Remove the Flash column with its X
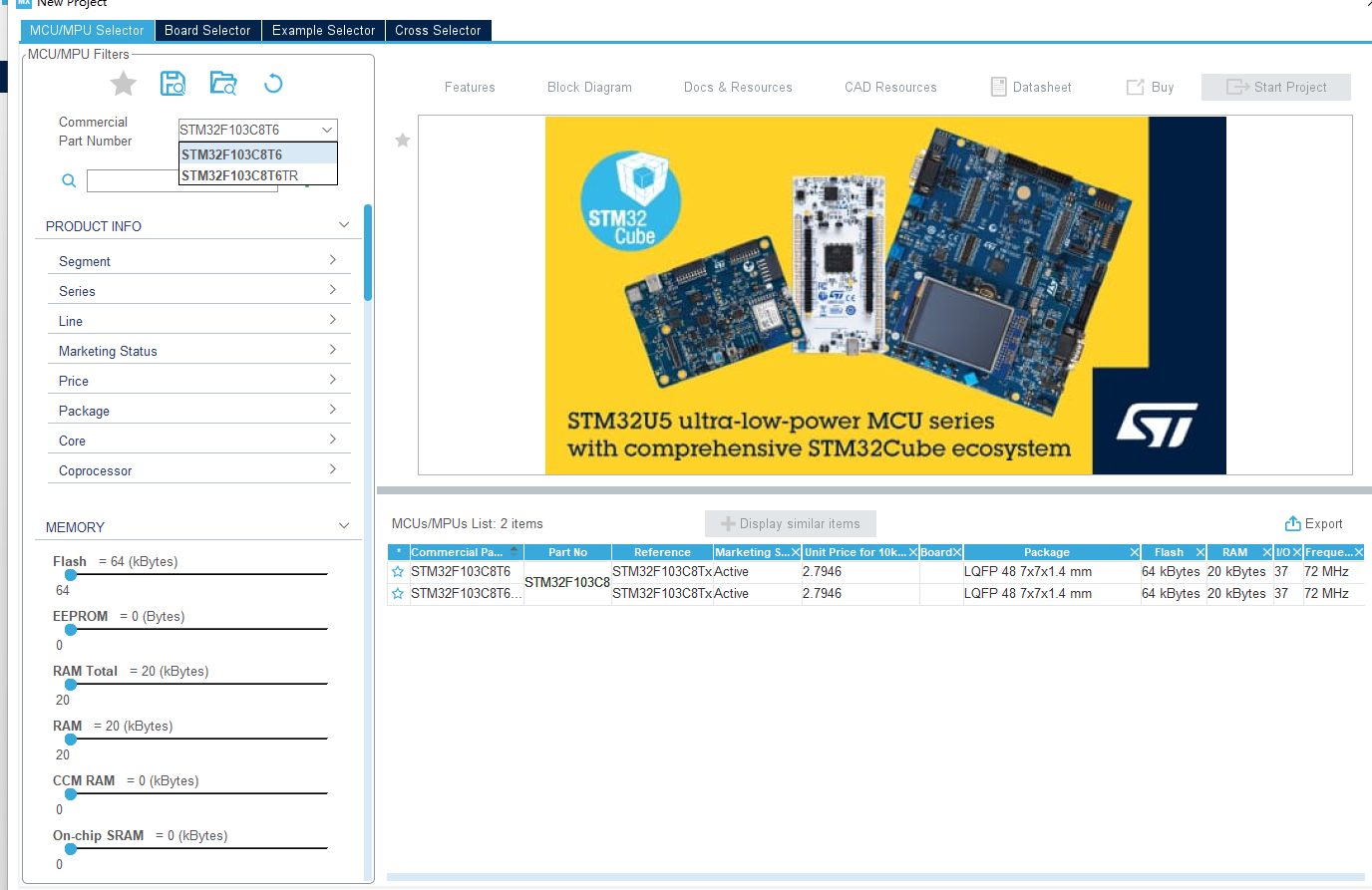This screenshot has width=1372, height=890. point(1200,552)
